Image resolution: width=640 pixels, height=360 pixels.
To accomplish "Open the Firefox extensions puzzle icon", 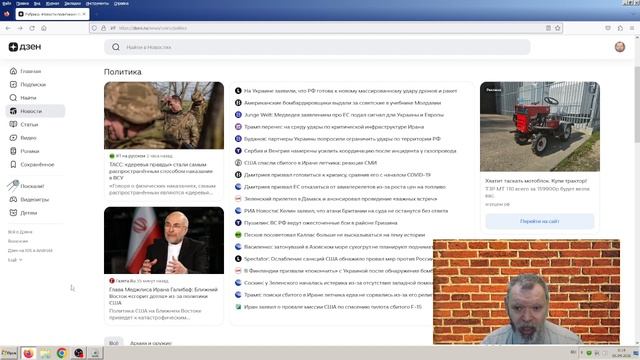I will coord(620,28).
